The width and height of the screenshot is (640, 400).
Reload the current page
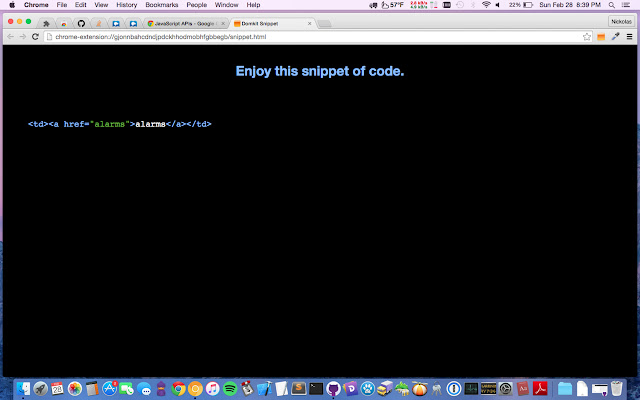pyautogui.click(x=36, y=37)
